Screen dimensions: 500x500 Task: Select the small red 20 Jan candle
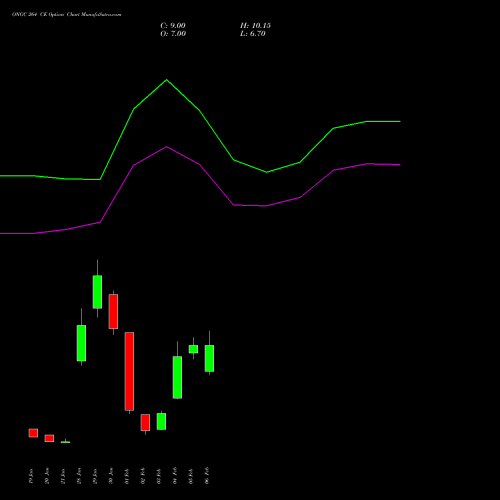49,438
